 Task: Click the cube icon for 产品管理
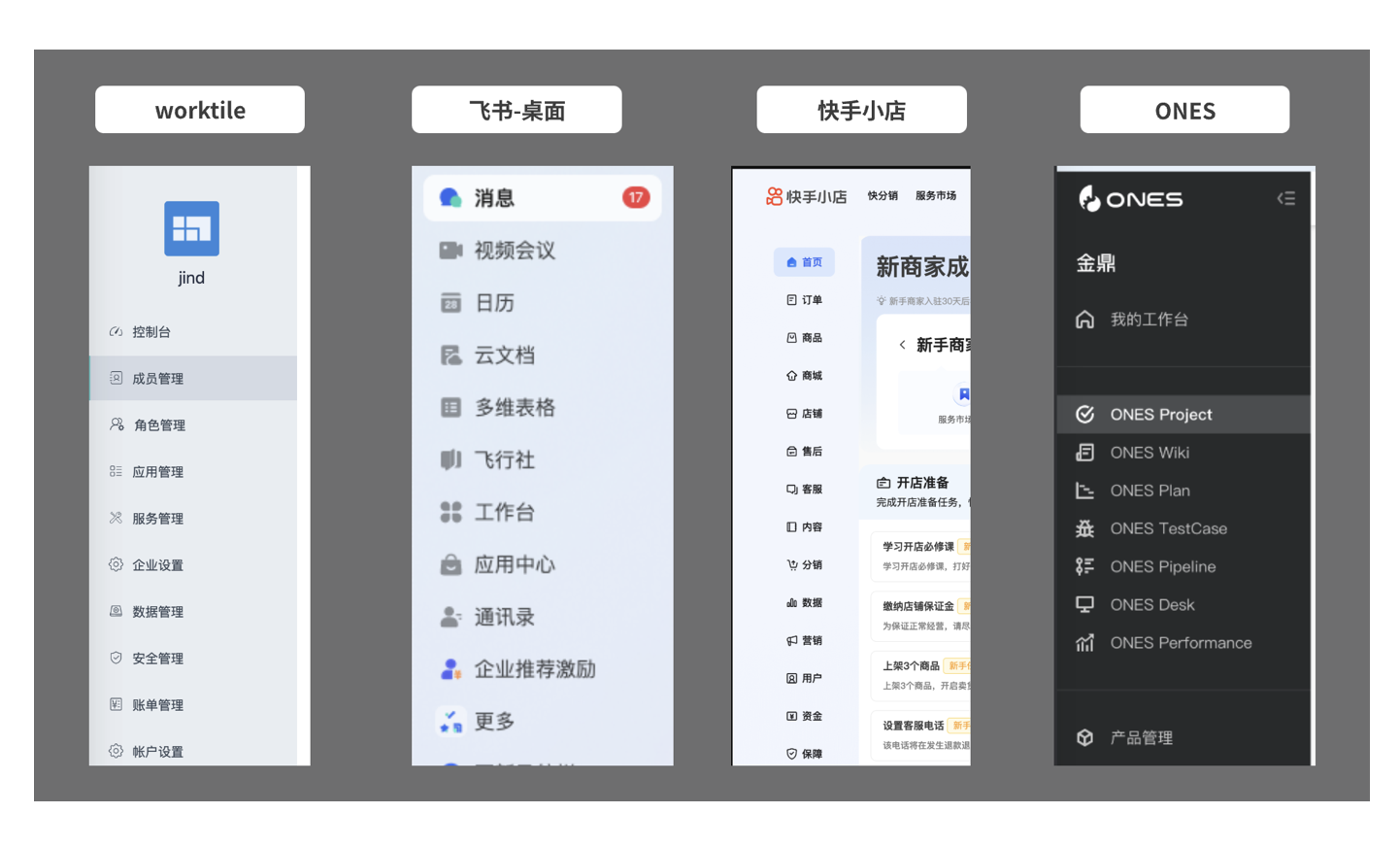click(x=1084, y=737)
